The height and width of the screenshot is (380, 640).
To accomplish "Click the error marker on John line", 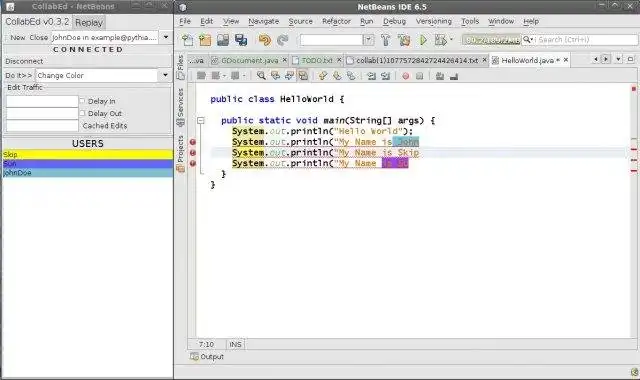I will coord(193,142).
